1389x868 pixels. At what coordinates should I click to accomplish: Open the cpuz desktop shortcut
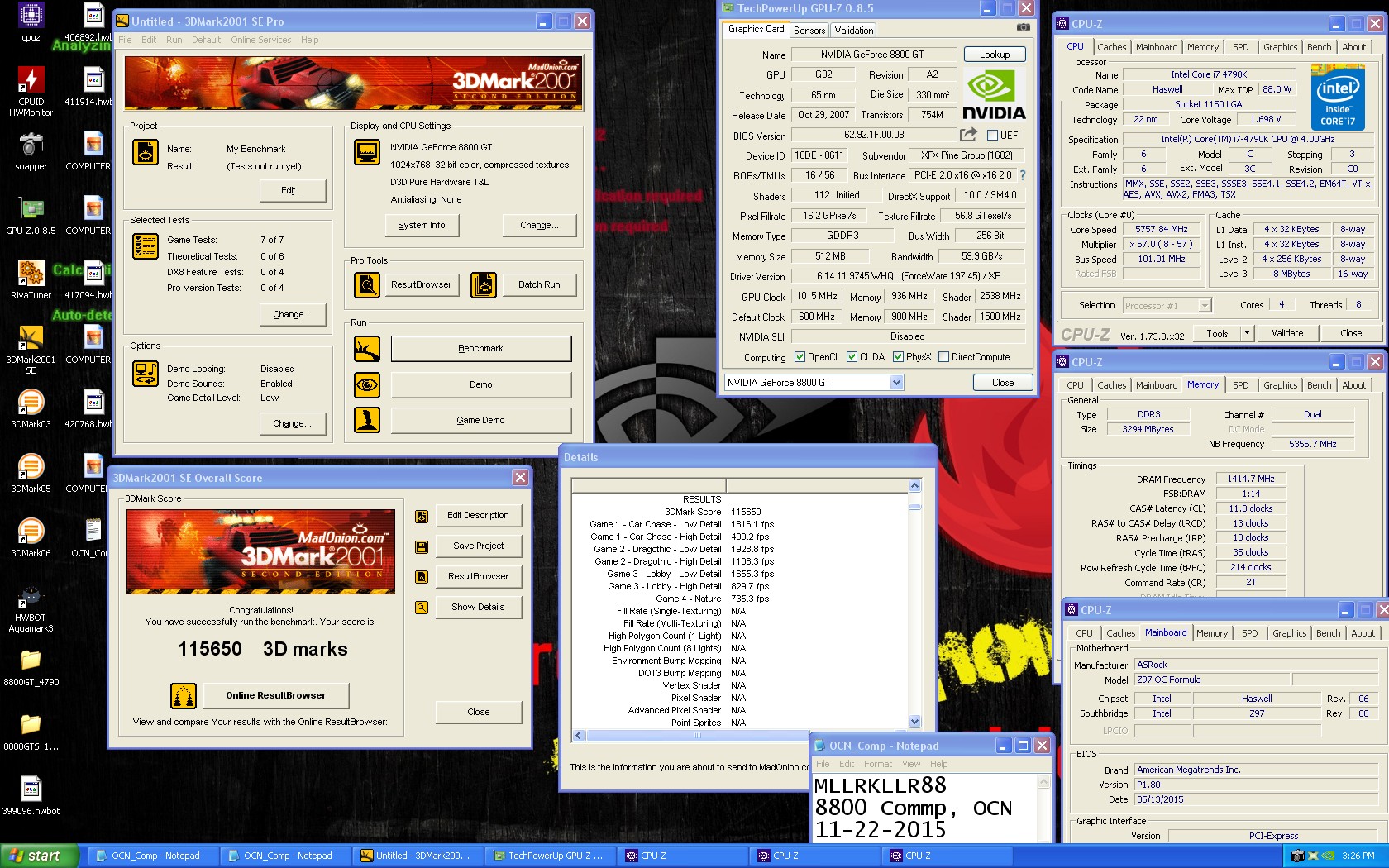coord(31,21)
